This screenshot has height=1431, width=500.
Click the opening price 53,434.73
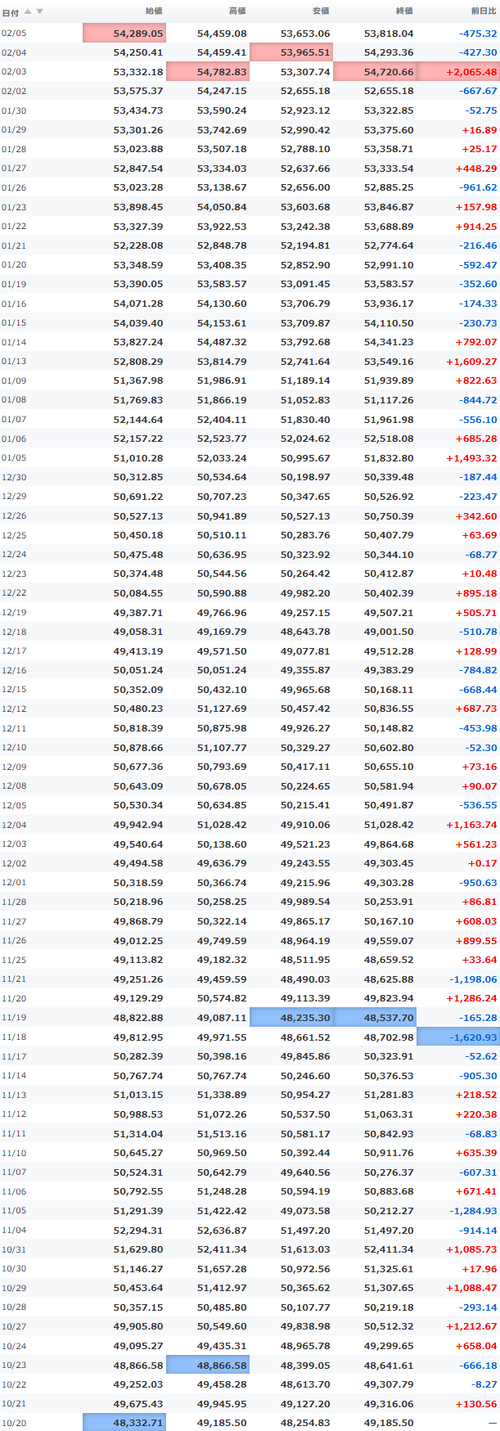coord(138,110)
